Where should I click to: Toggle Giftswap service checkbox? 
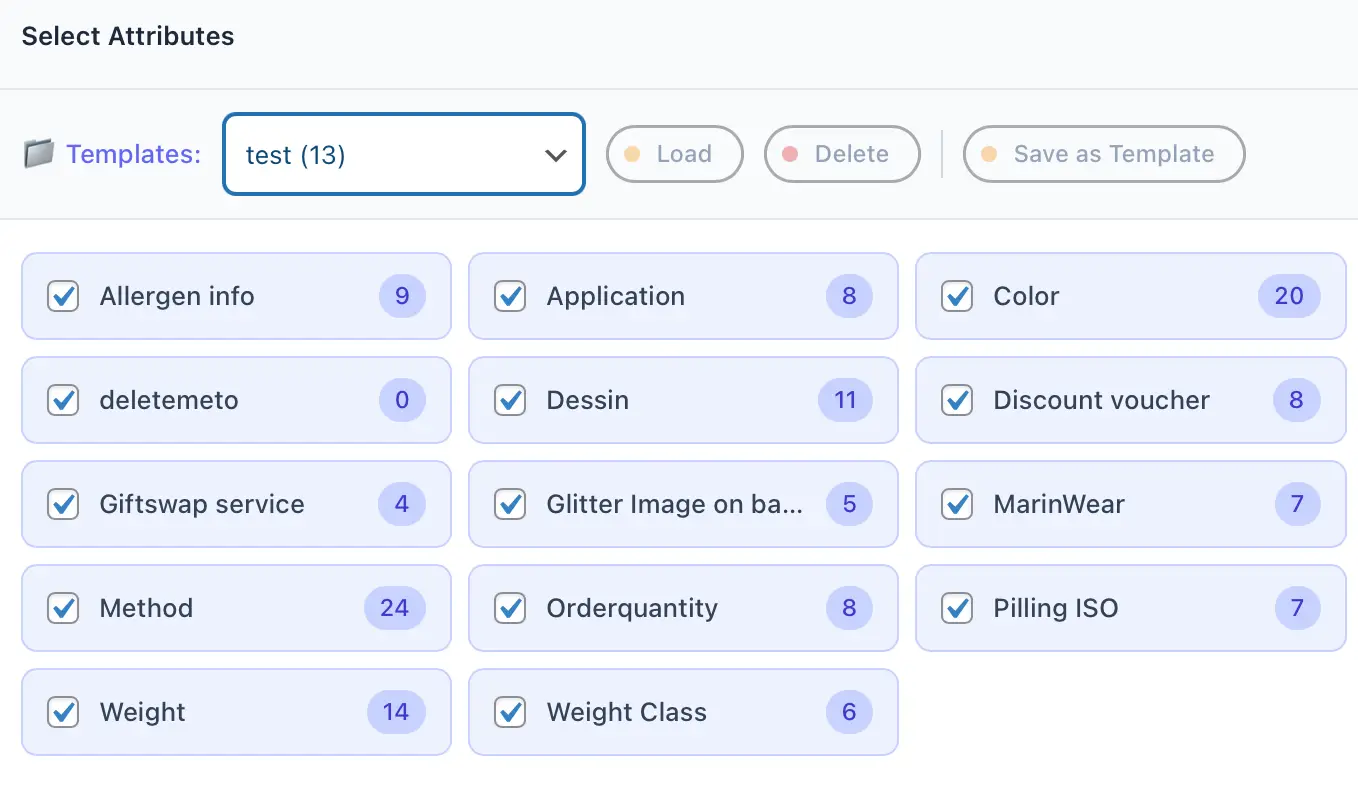[64, 505]
